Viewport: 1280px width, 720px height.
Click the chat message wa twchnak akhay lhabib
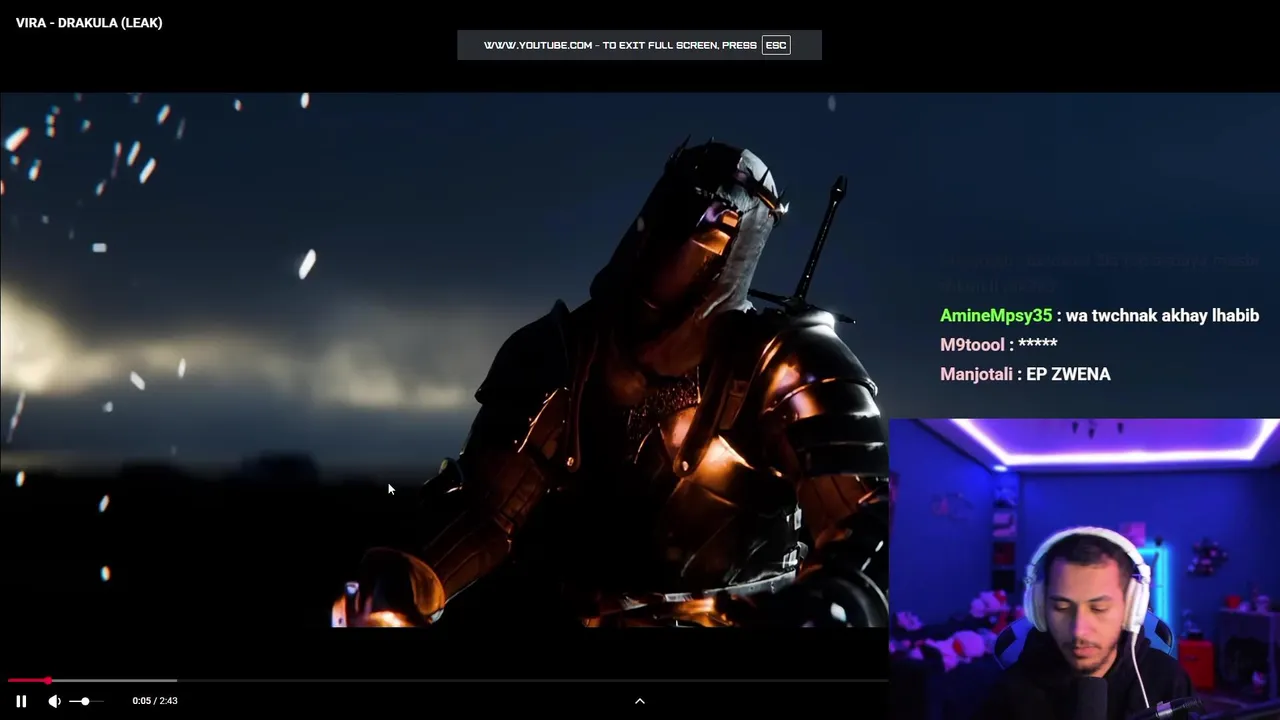click(x=1163, y=316)
